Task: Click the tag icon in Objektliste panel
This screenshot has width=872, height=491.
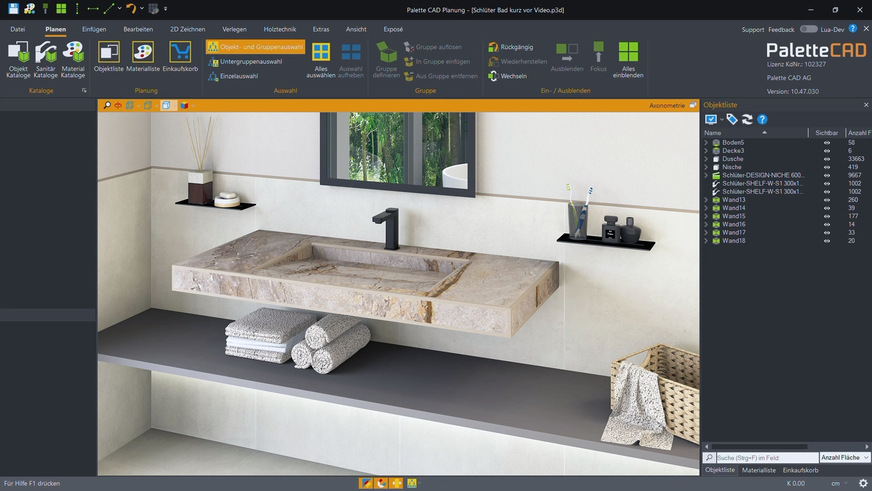Action: click(731, 119)
